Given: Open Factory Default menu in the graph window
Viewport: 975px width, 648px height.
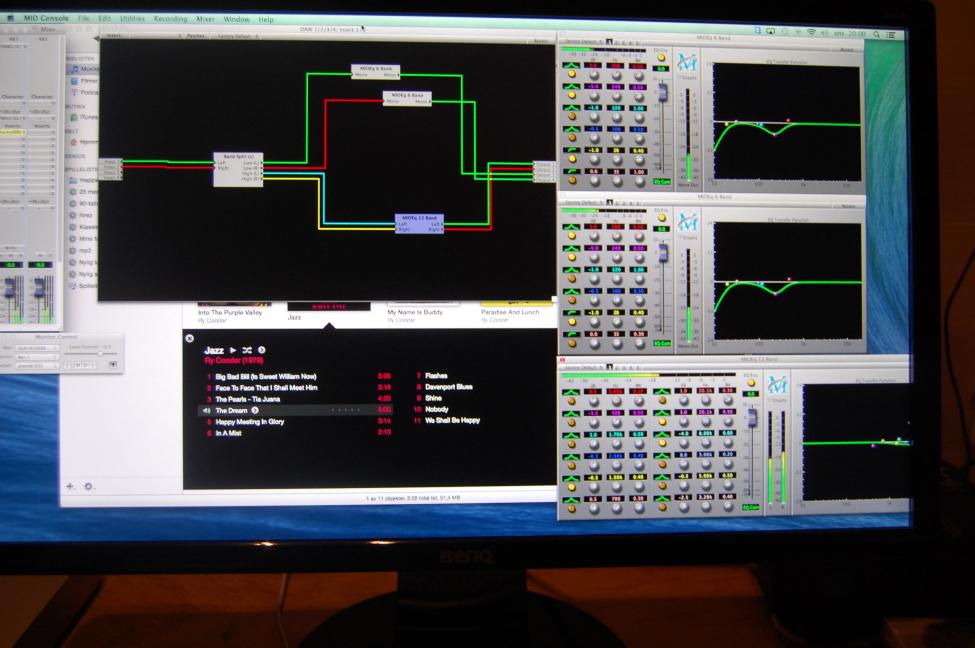Looking at the screenshot, I should pos(237,36).
